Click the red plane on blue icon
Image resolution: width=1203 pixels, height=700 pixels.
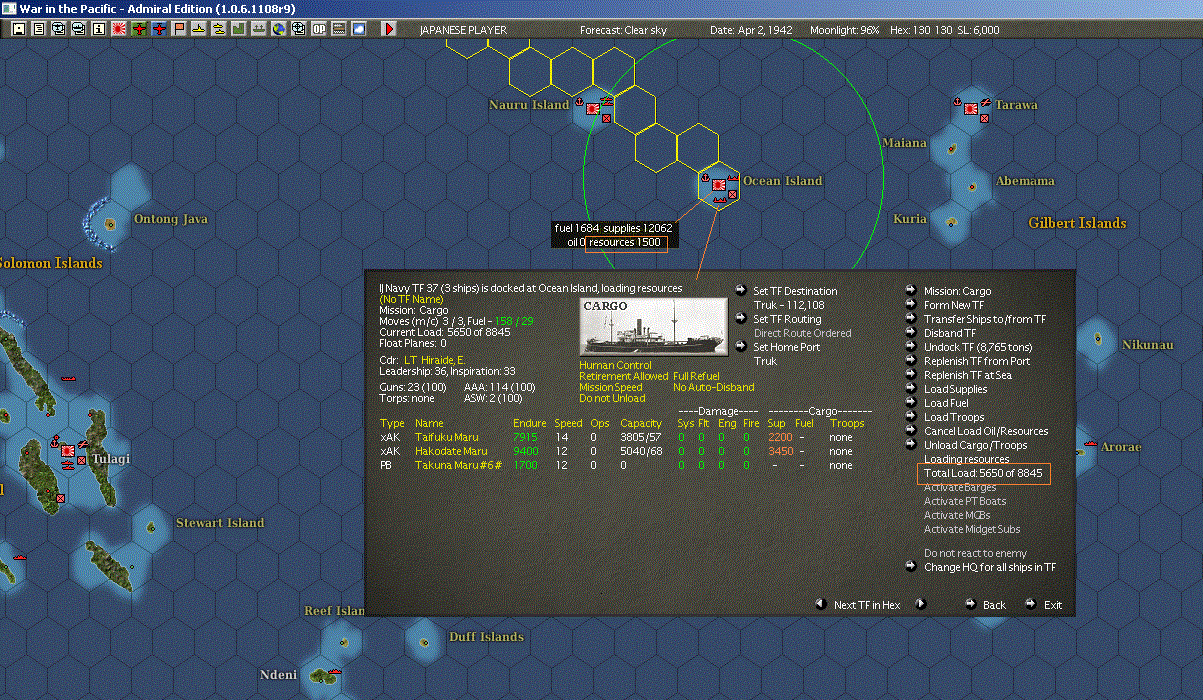[x=159, y=29]
